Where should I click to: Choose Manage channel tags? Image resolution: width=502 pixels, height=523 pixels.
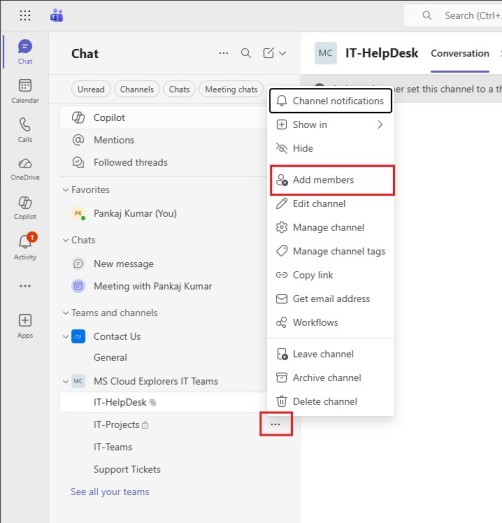pyautogui.click(x=331, y=251)
